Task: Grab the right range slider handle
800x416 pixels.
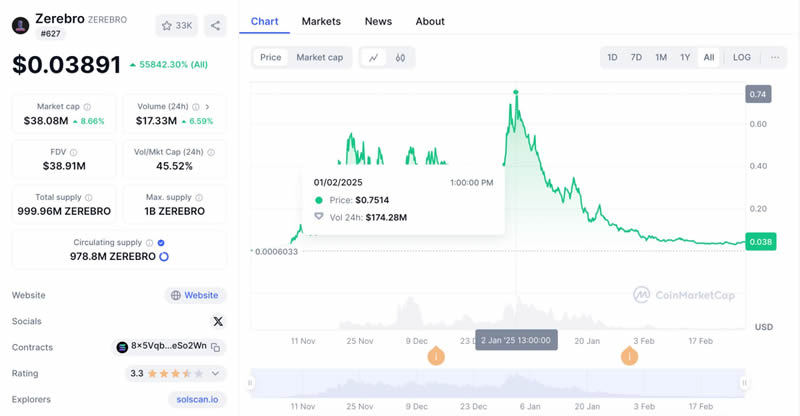Action: tap(744, 383)
